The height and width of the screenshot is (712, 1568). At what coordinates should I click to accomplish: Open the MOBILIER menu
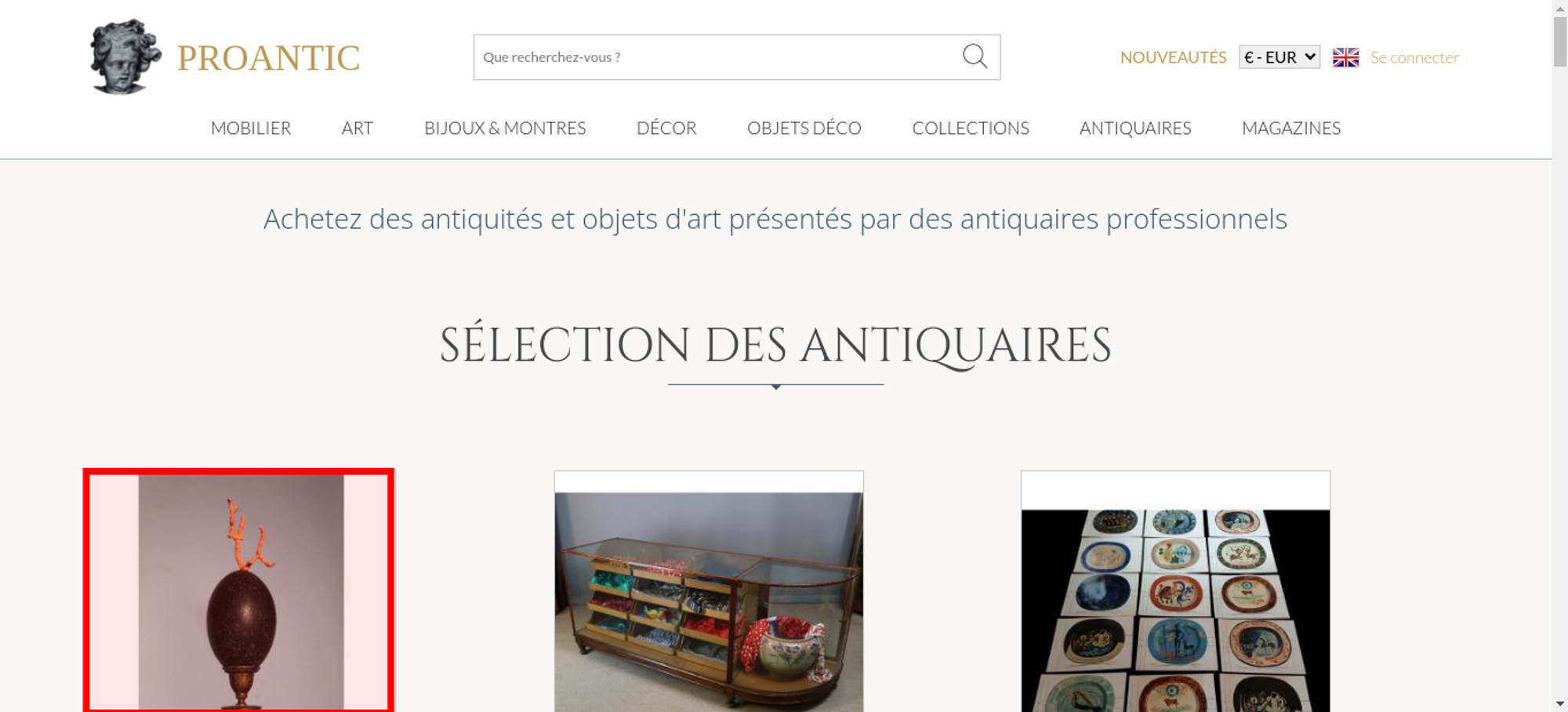click(x=251, y=128)
